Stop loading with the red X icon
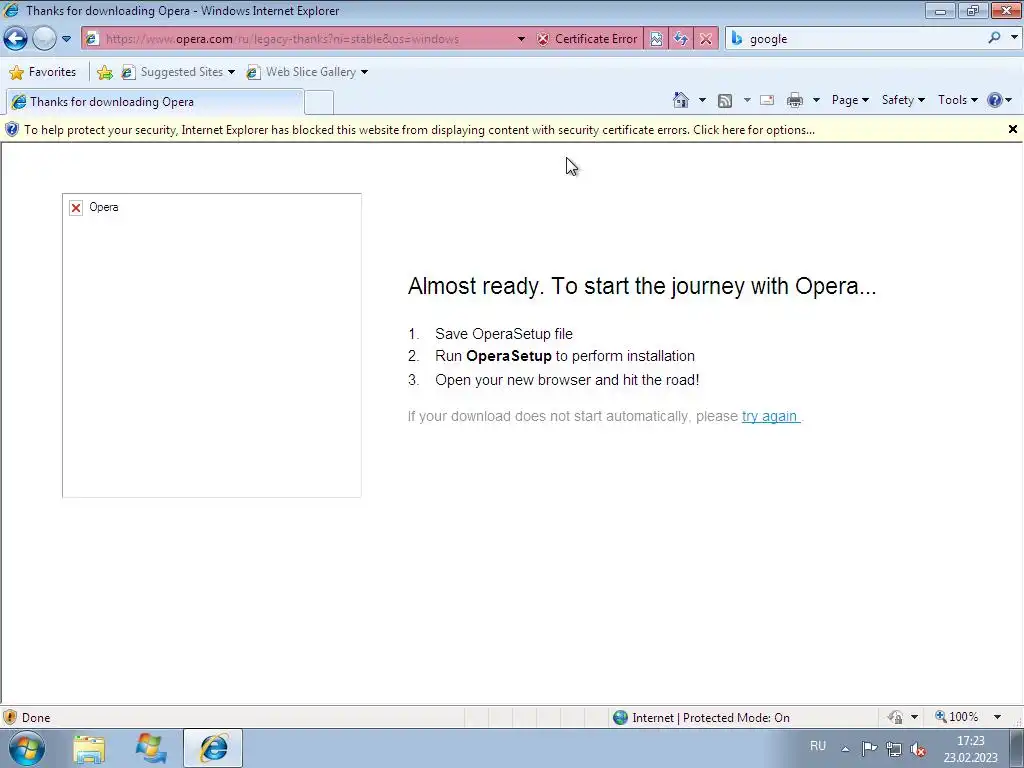Image resolution: width=1024 pixels, height=768 pixels. click(706, 39)
